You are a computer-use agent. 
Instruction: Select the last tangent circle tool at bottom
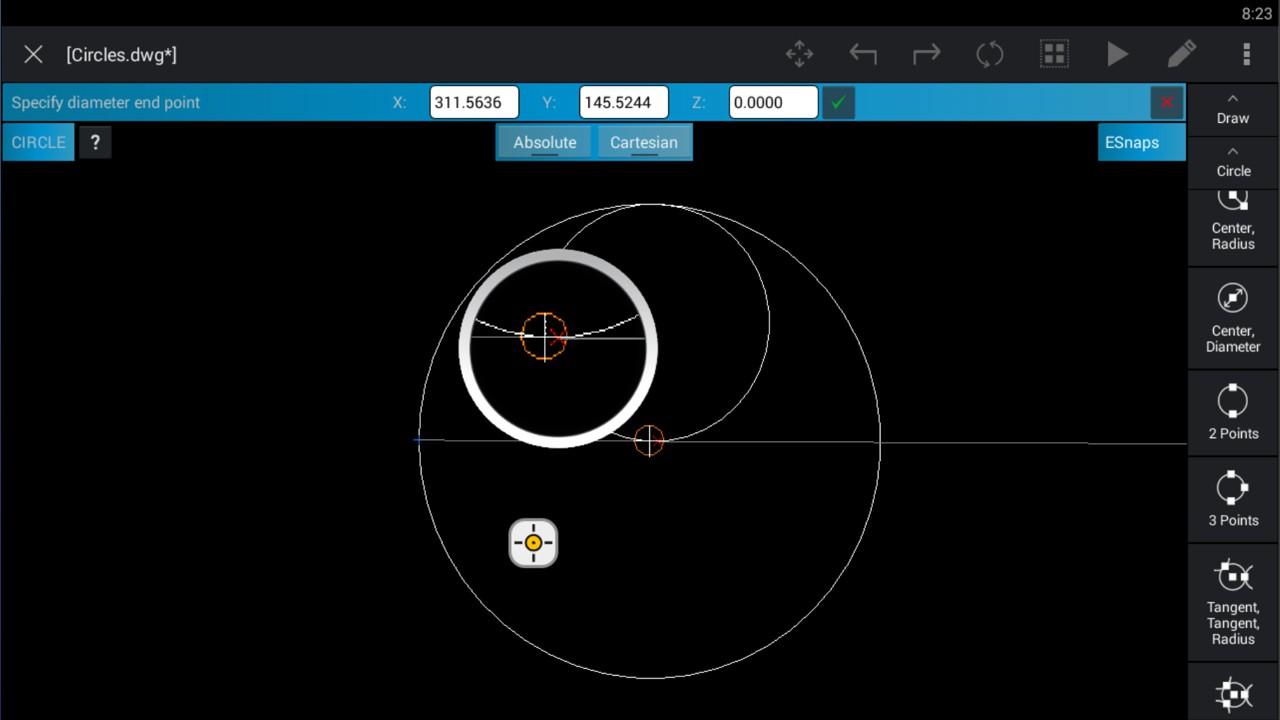click(1233, 692)
